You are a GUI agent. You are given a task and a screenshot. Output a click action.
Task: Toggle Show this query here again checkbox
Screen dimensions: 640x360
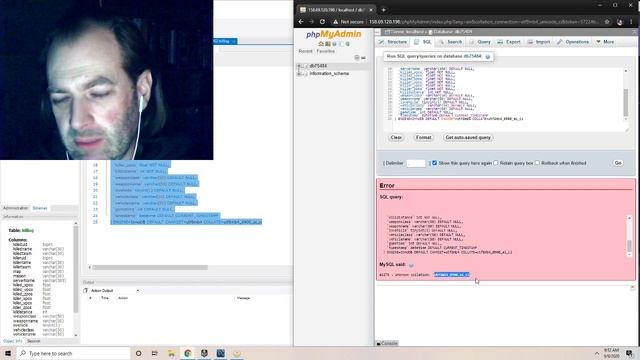434,163
